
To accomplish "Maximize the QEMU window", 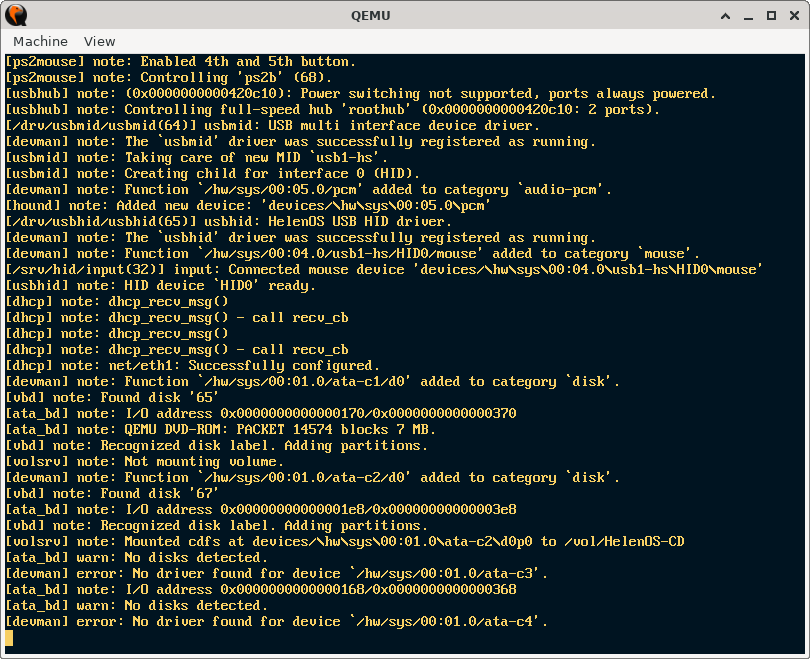I will click(771, 16).
